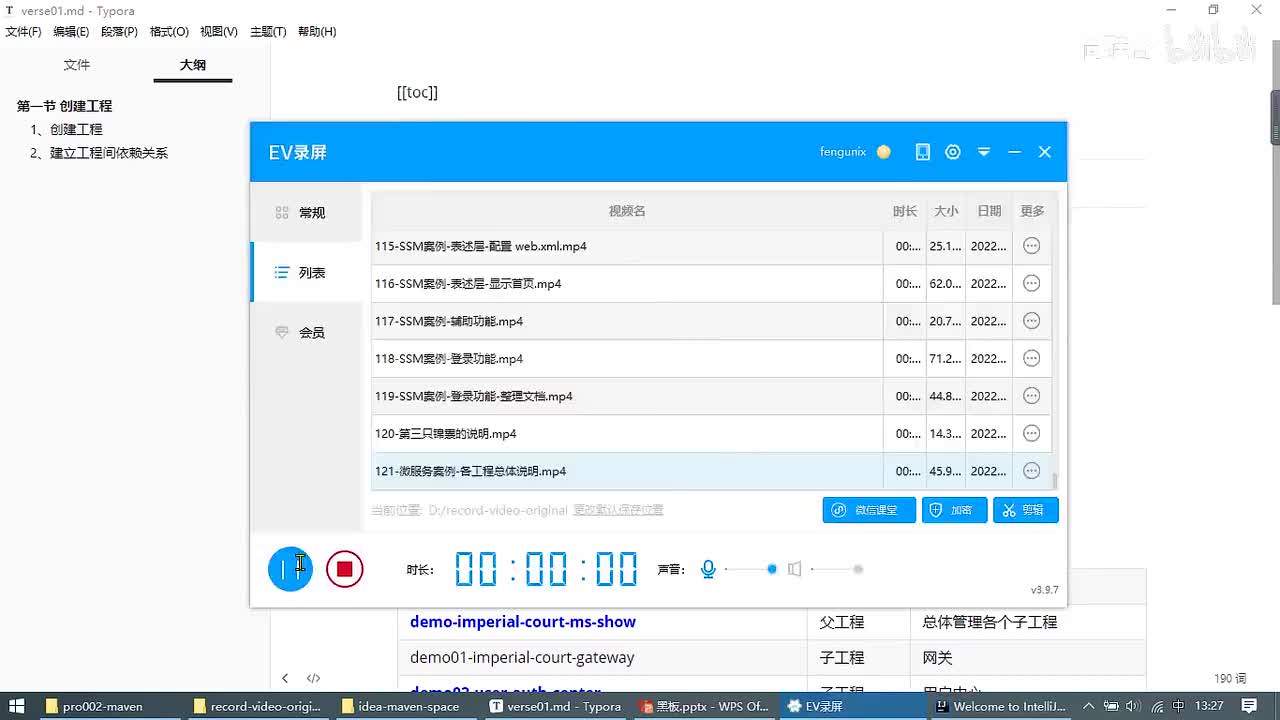Viewport: 1280px width, 720px height.
Task: Select 119-SSM案例-登录功能-整理文档.mp4 row
Action: click(711, 396)
